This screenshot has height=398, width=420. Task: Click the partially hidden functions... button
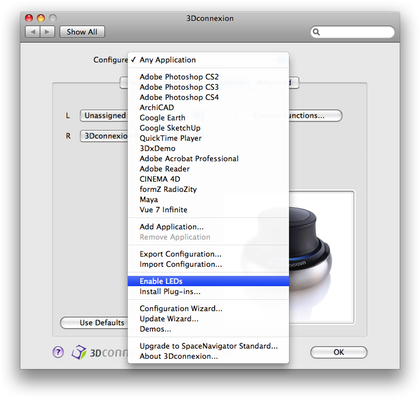(316, 116)
